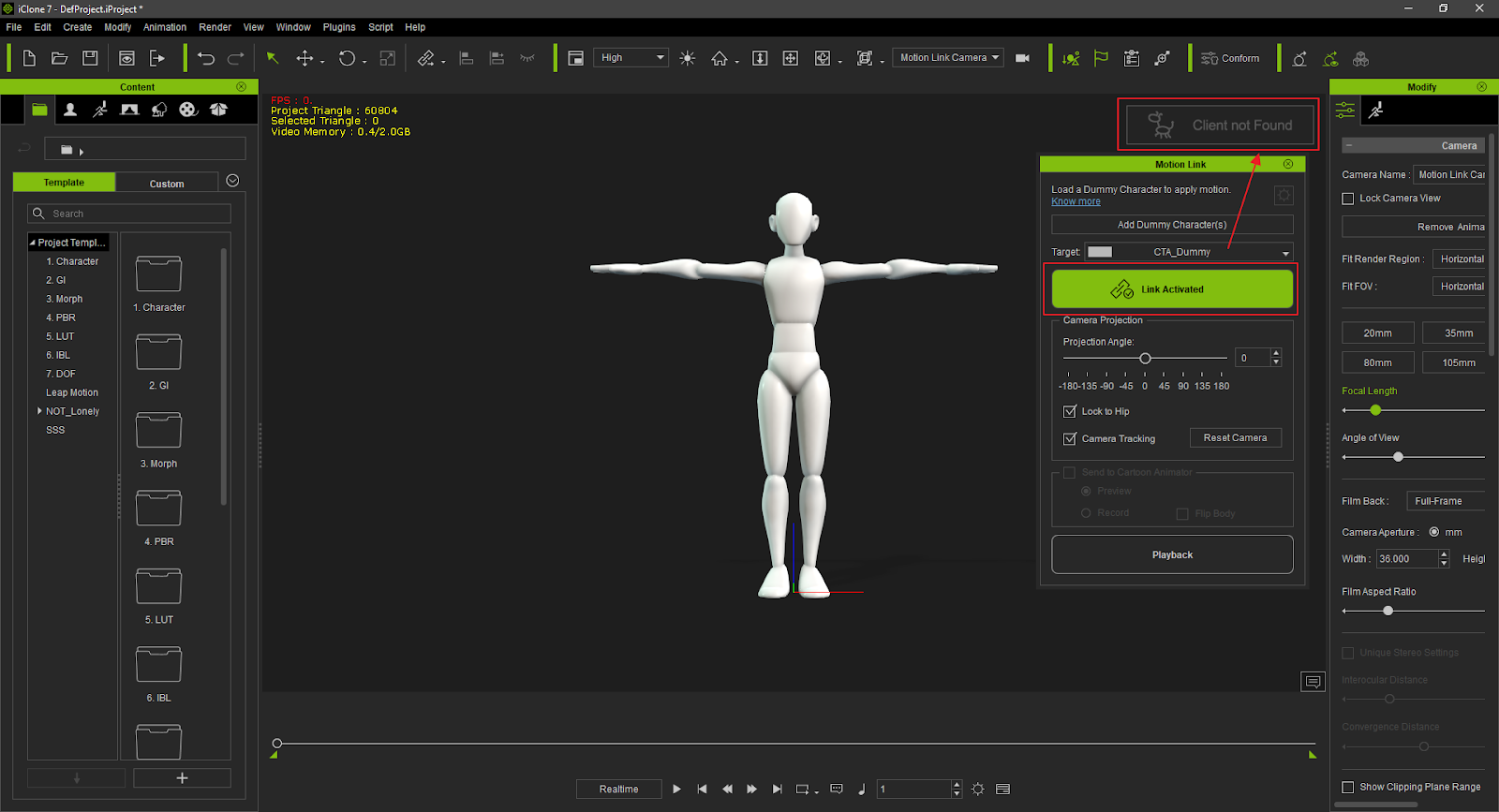Activate the Rotate object tool
The width and height of the screenshot is (1499, 812).
tap(347, 58)
